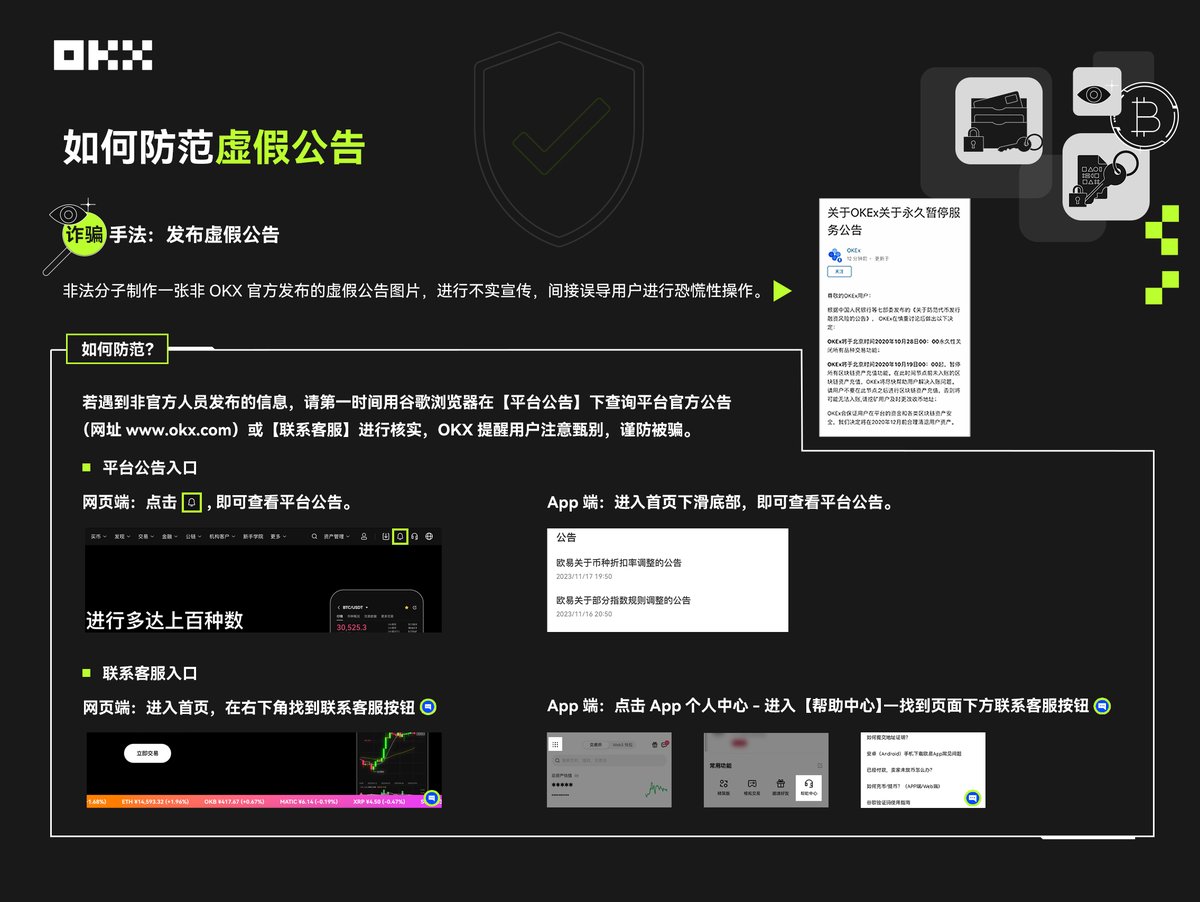Click 如何防范? section label

tap(117, 350)
